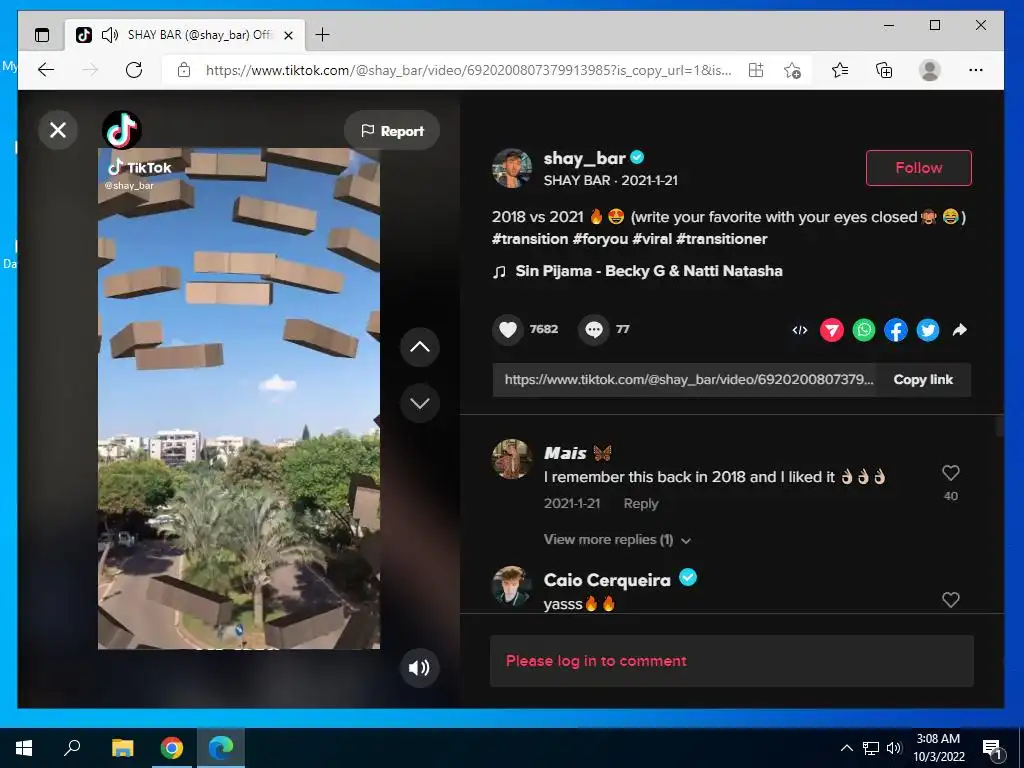The height and width of the screenshot is (768, 1024).
Task: Go to the next video with down arrow
Action: pyautogui.click(x=419, y=403)
